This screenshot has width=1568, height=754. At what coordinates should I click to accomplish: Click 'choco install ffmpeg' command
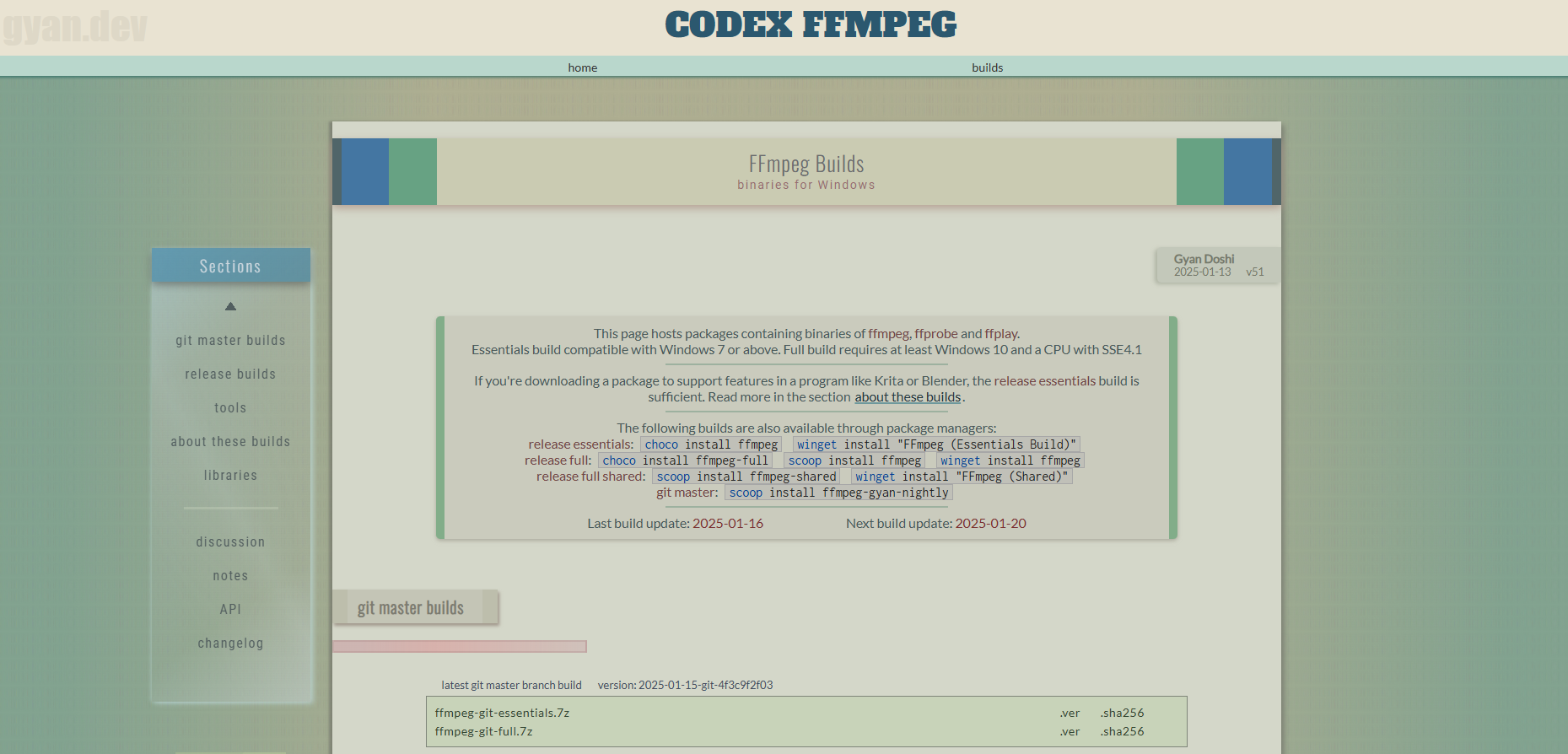pyautogui.click(x=711, y=444)
